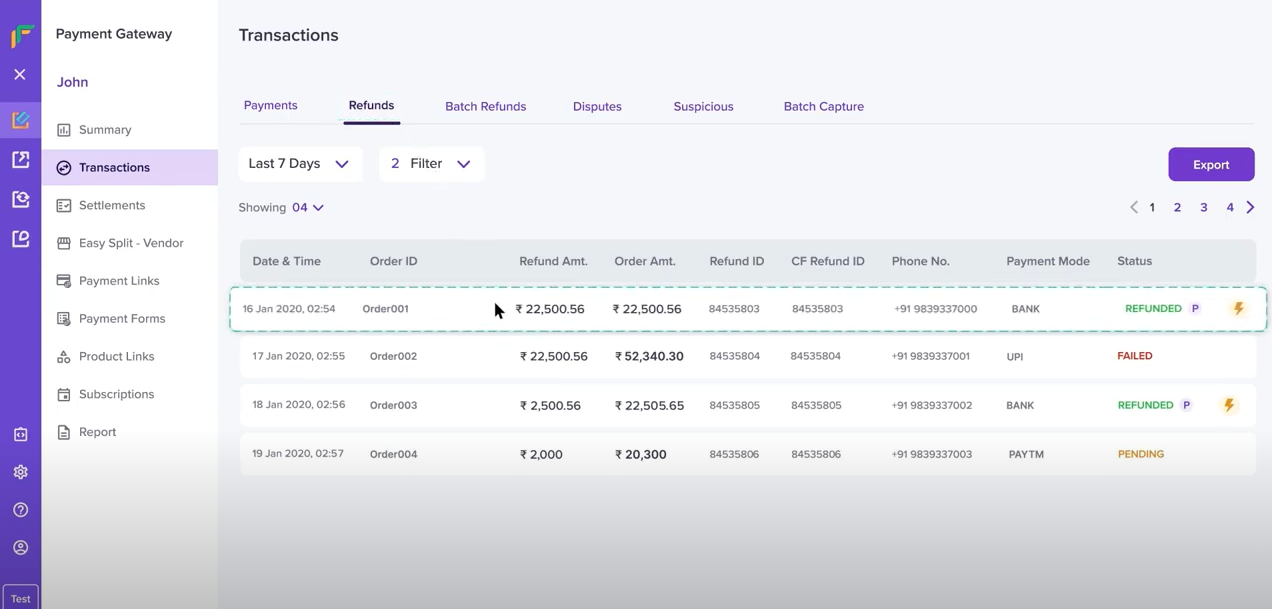Screen dimensions: 1272x609
Task: Open Transactions in sidebar
Action: coord(130,167)
